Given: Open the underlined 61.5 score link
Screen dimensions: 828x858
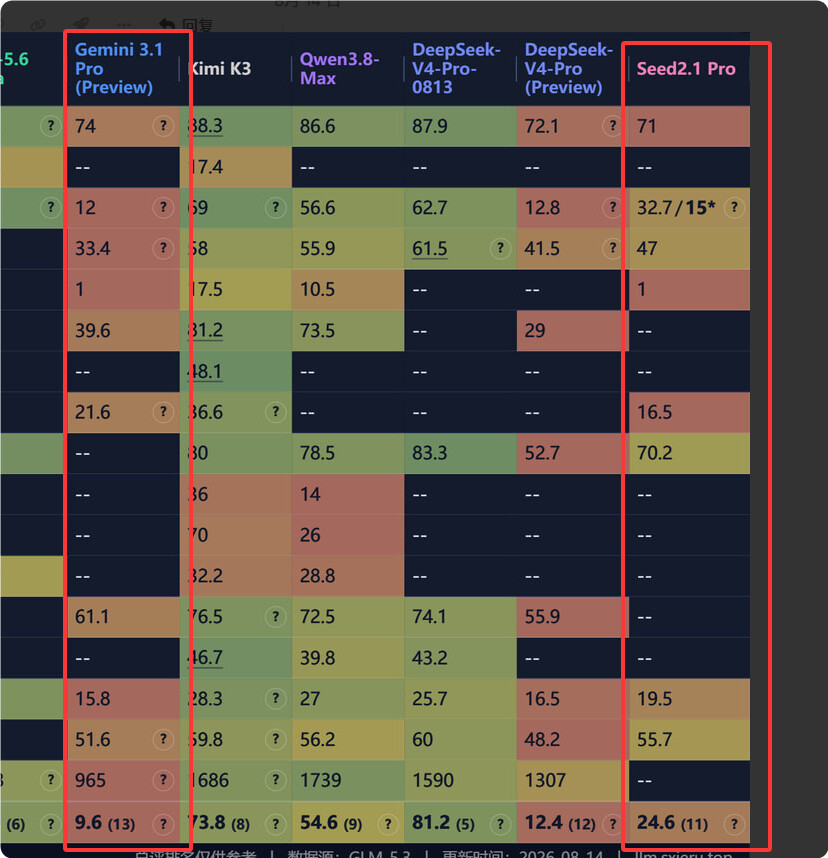Looking at the screenshot, I should pyautogui.click(x=430, y=248).
